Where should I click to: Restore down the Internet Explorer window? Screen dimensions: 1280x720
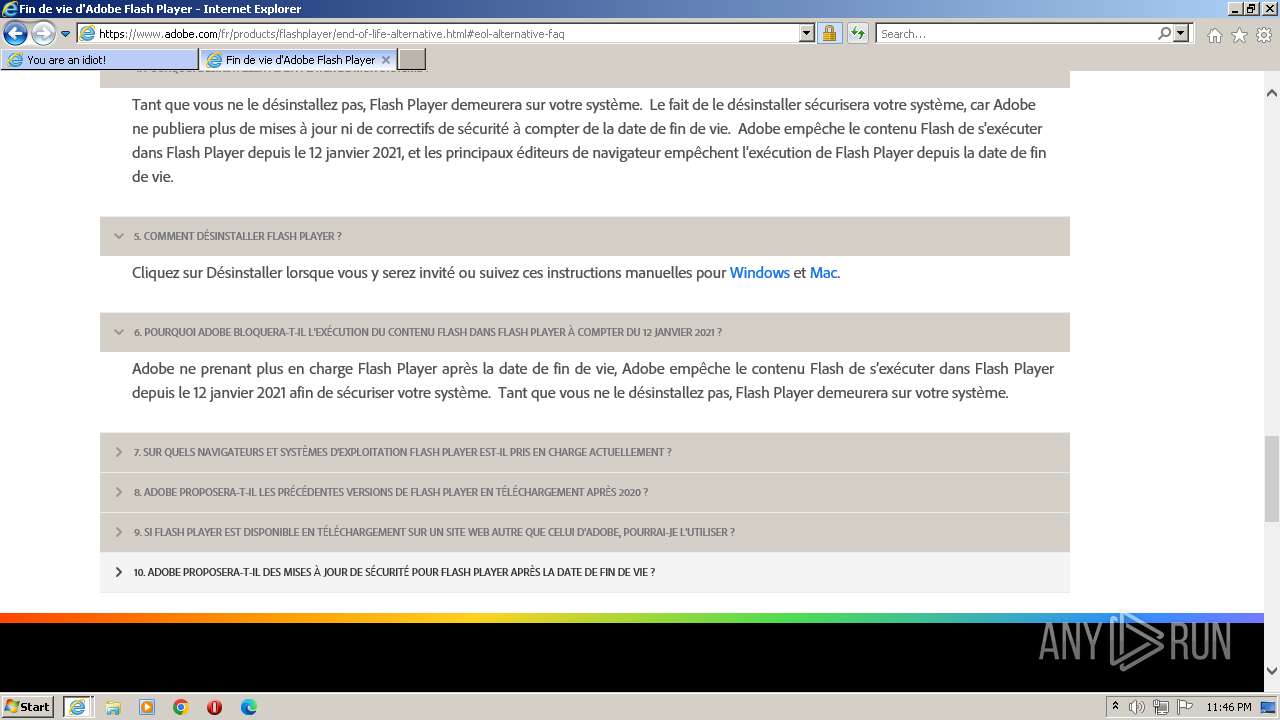(1251, 9)
